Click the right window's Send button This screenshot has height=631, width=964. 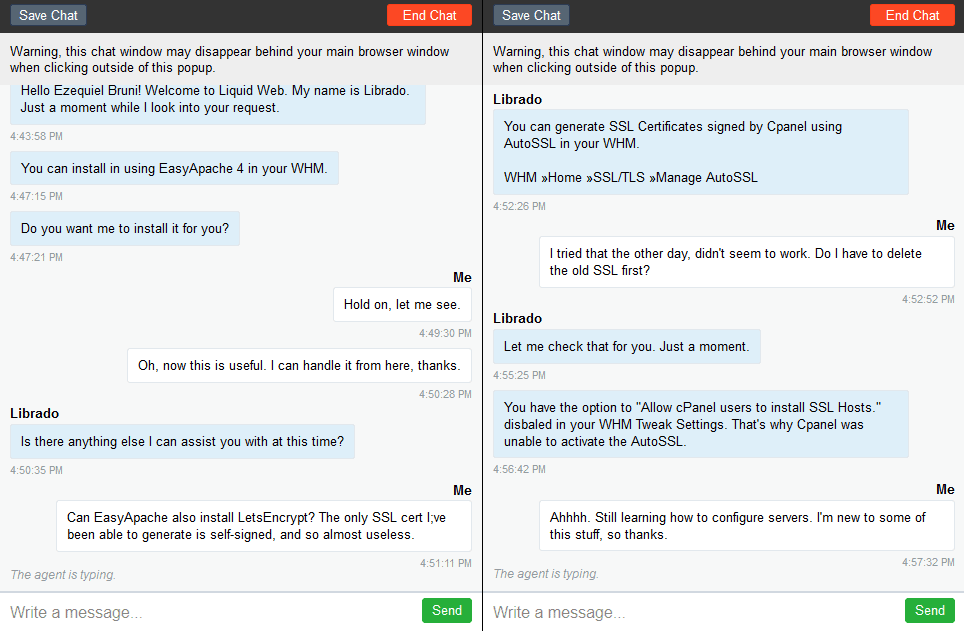(930, 611)
